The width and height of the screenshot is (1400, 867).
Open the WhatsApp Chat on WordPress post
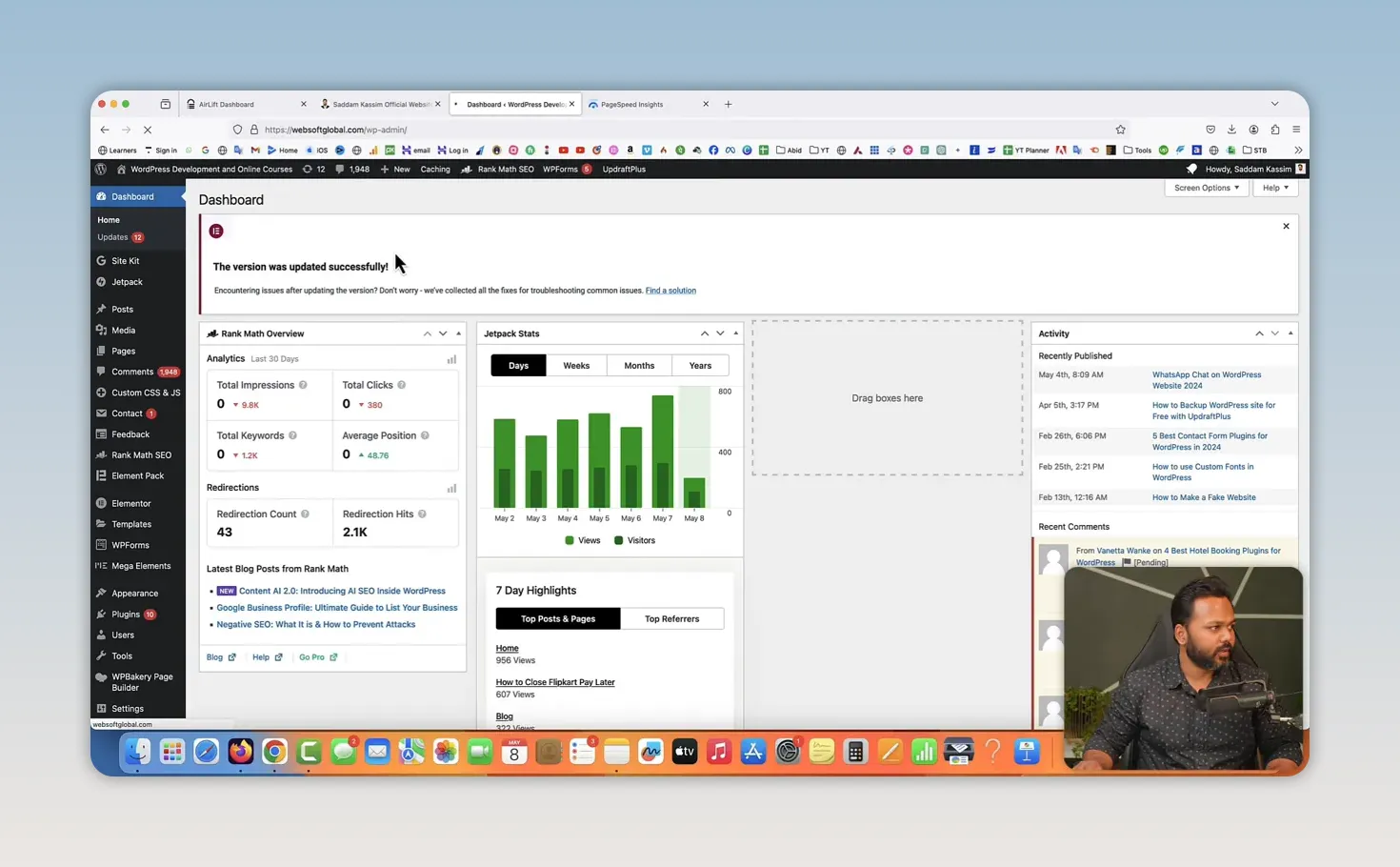point(1207,380)
